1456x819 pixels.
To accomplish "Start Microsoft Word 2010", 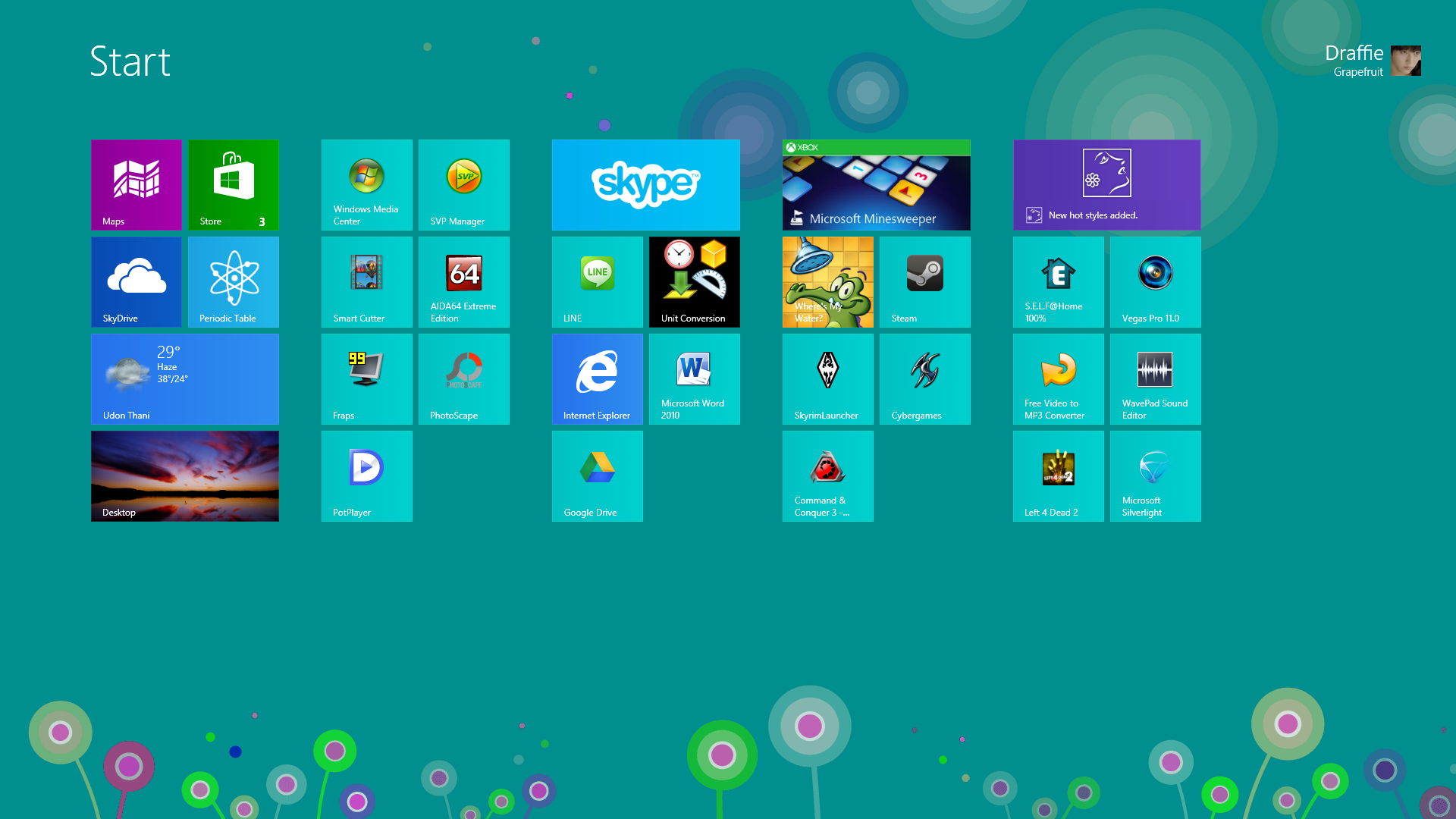I will pyautogui.click(x=695, y=378).
